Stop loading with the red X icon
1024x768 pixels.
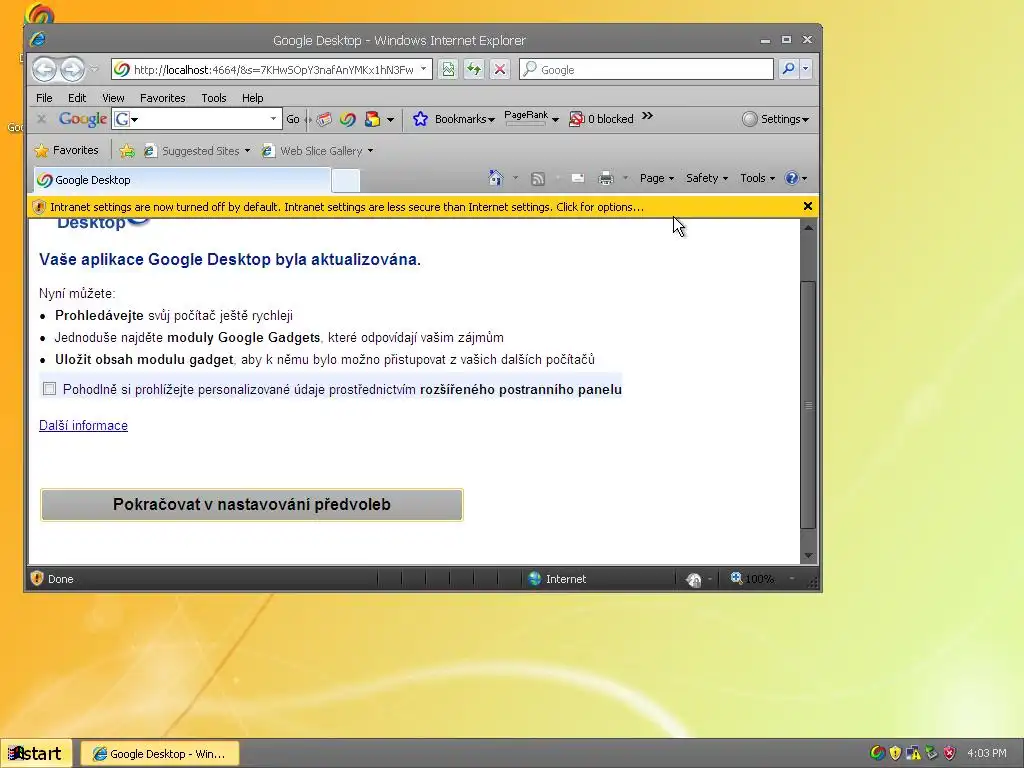click(x=500, y=69)
